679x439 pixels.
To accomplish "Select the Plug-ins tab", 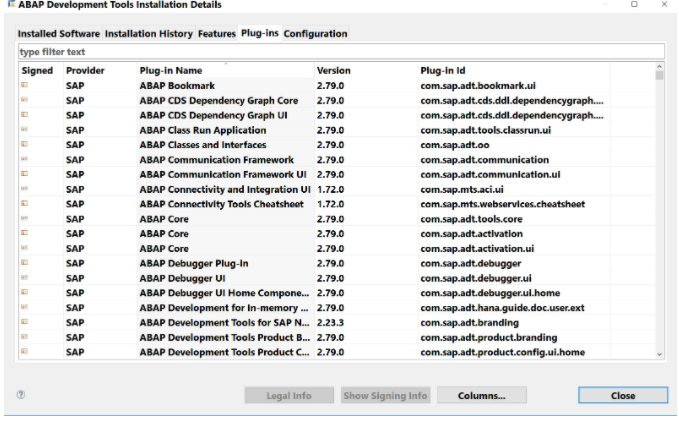I will click(259, 33).
